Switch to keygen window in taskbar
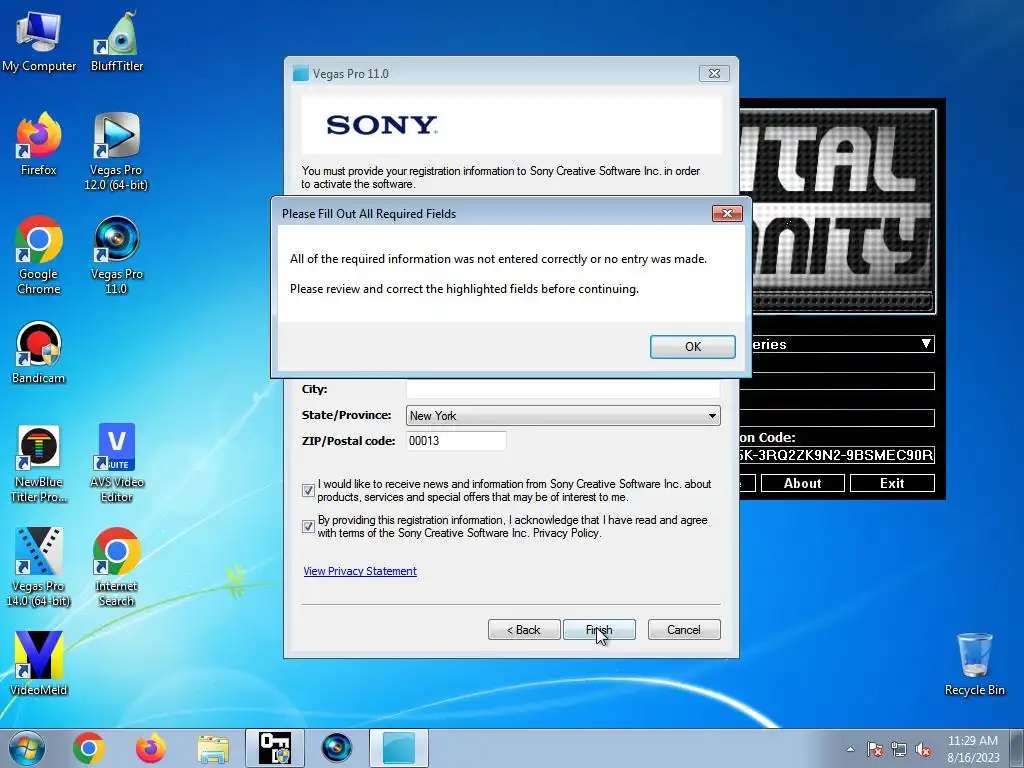 click(x=275, y=748)
